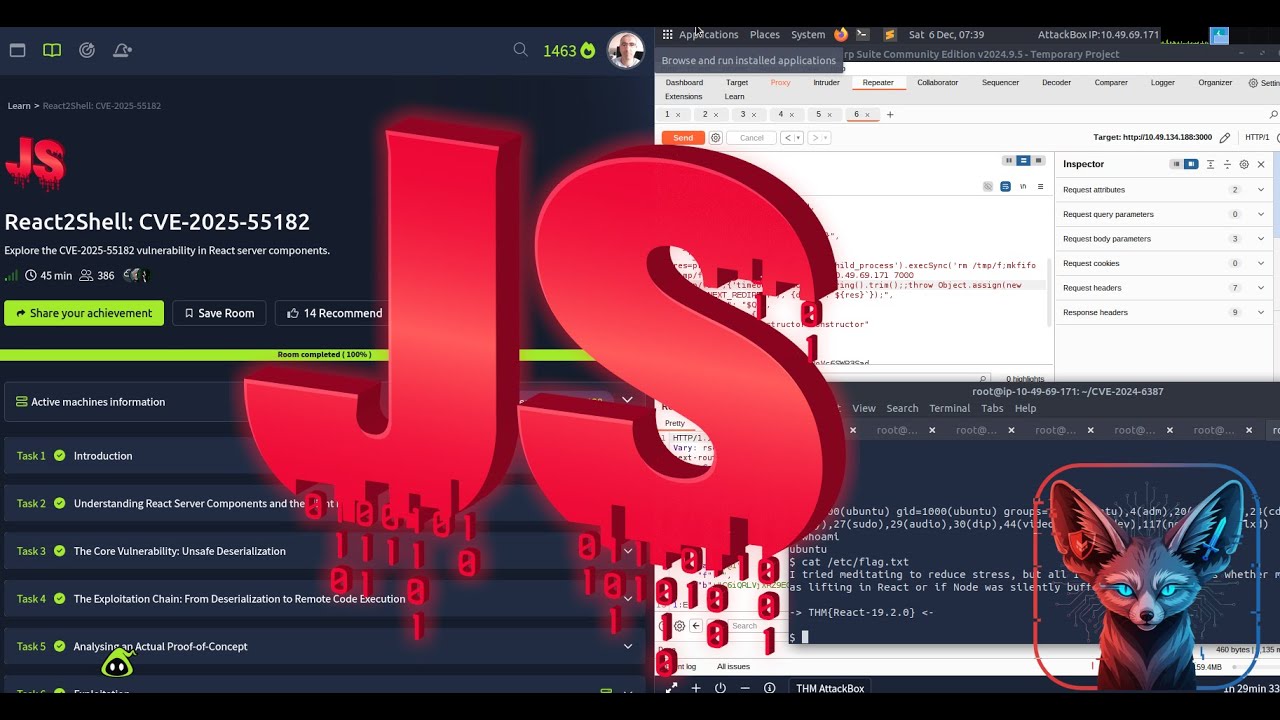Launch Sublime Text from top panel
The height and width of the screenshot is (720, 1280).
890,35
